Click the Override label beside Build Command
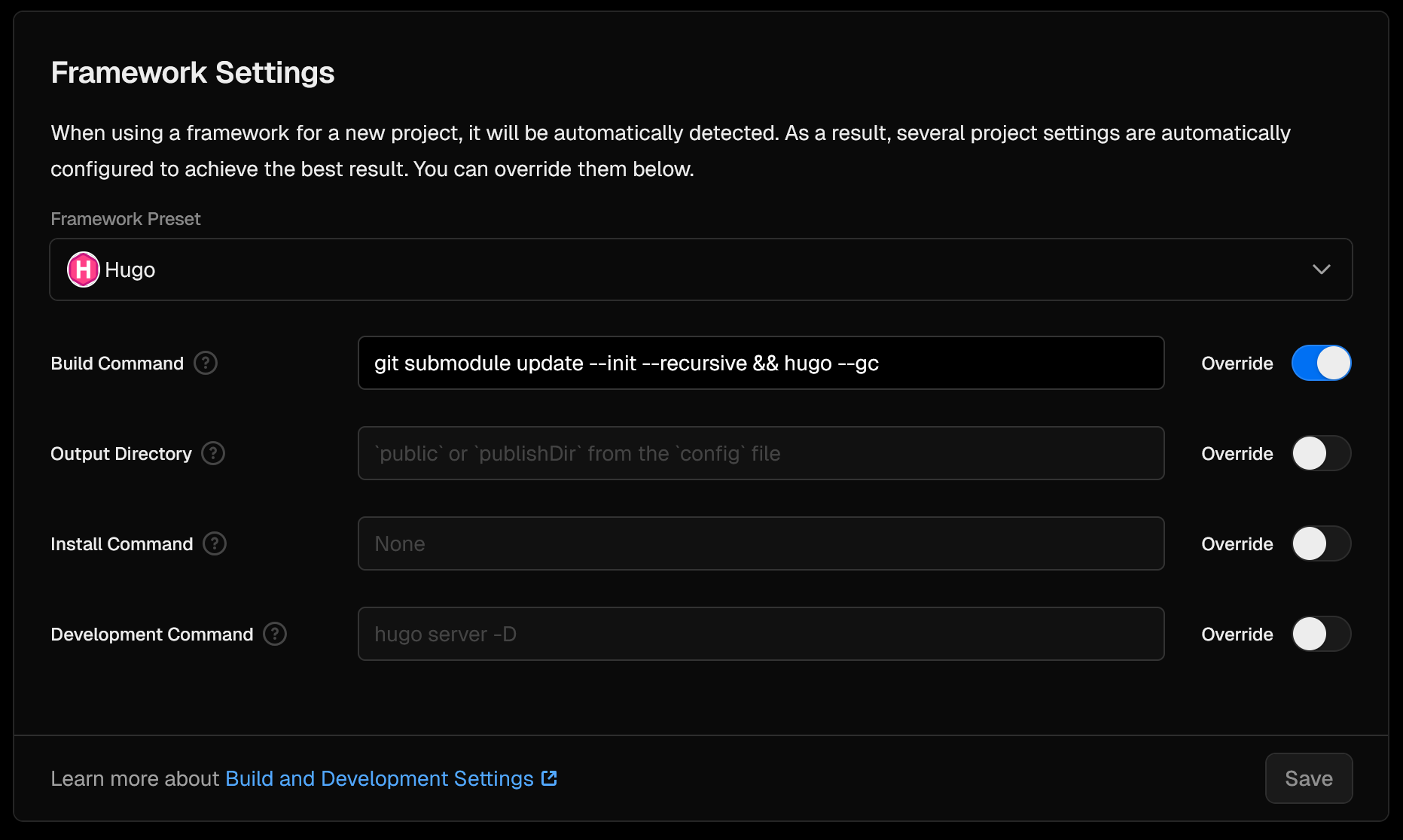 (1237, 363)
